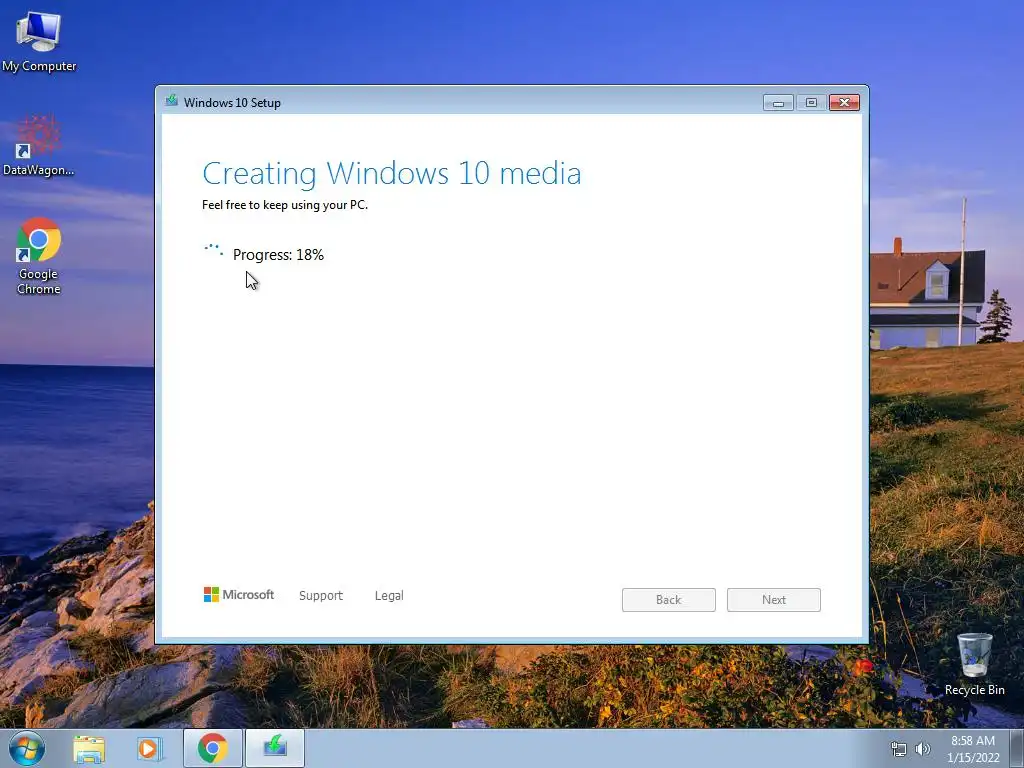
Task: Click the Windows 10 Setup title bar icon
Action: [172, 101]
